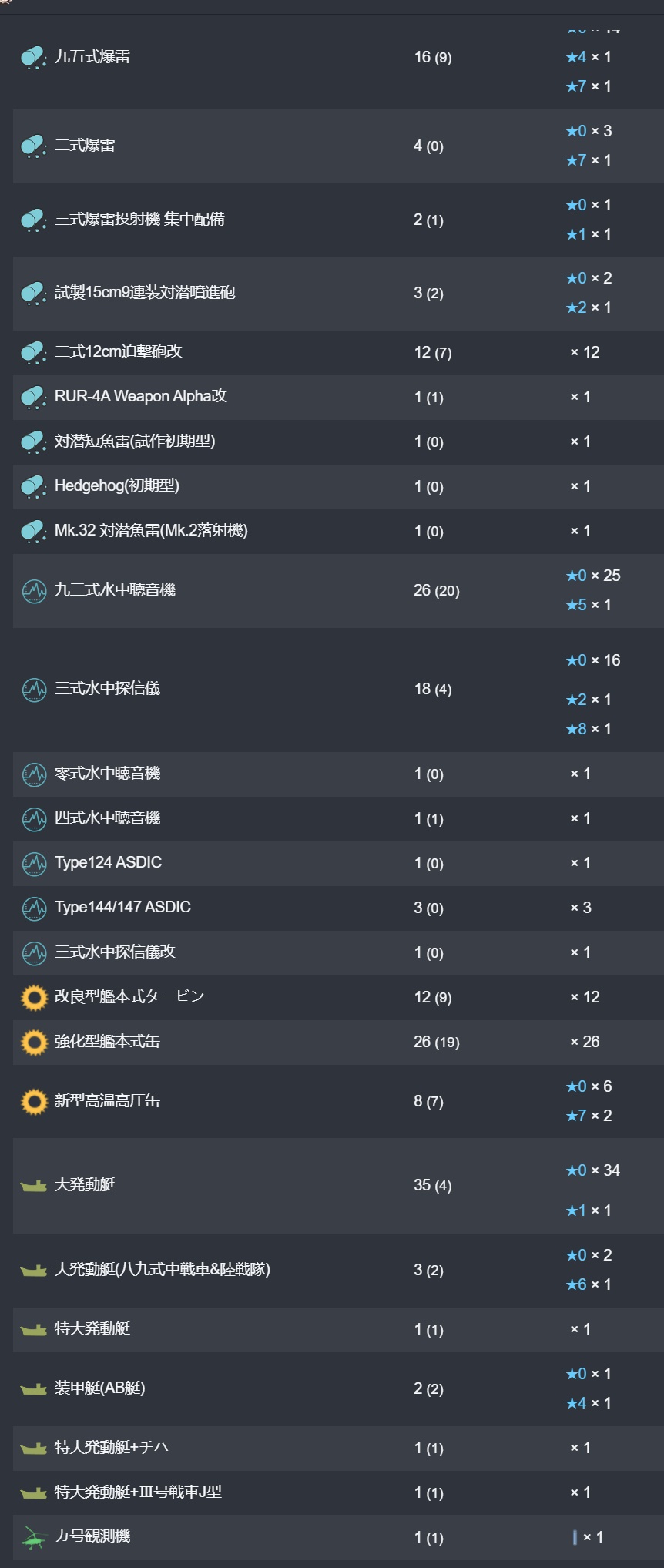Click the icon beside RUR-4A Weapon Alpha改
Image resolution: width=664 pixels, height=1568 pixels.
(x=34, y=398)
